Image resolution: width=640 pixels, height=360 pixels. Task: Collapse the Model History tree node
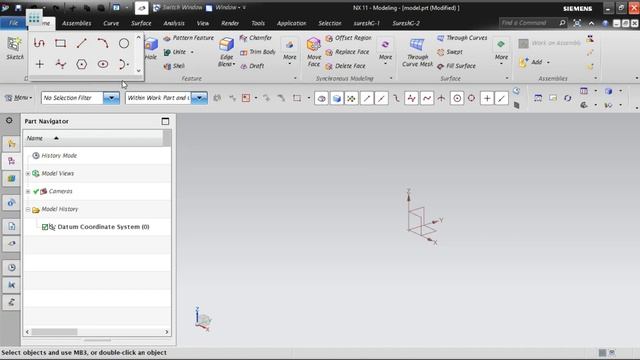[28, 209]
